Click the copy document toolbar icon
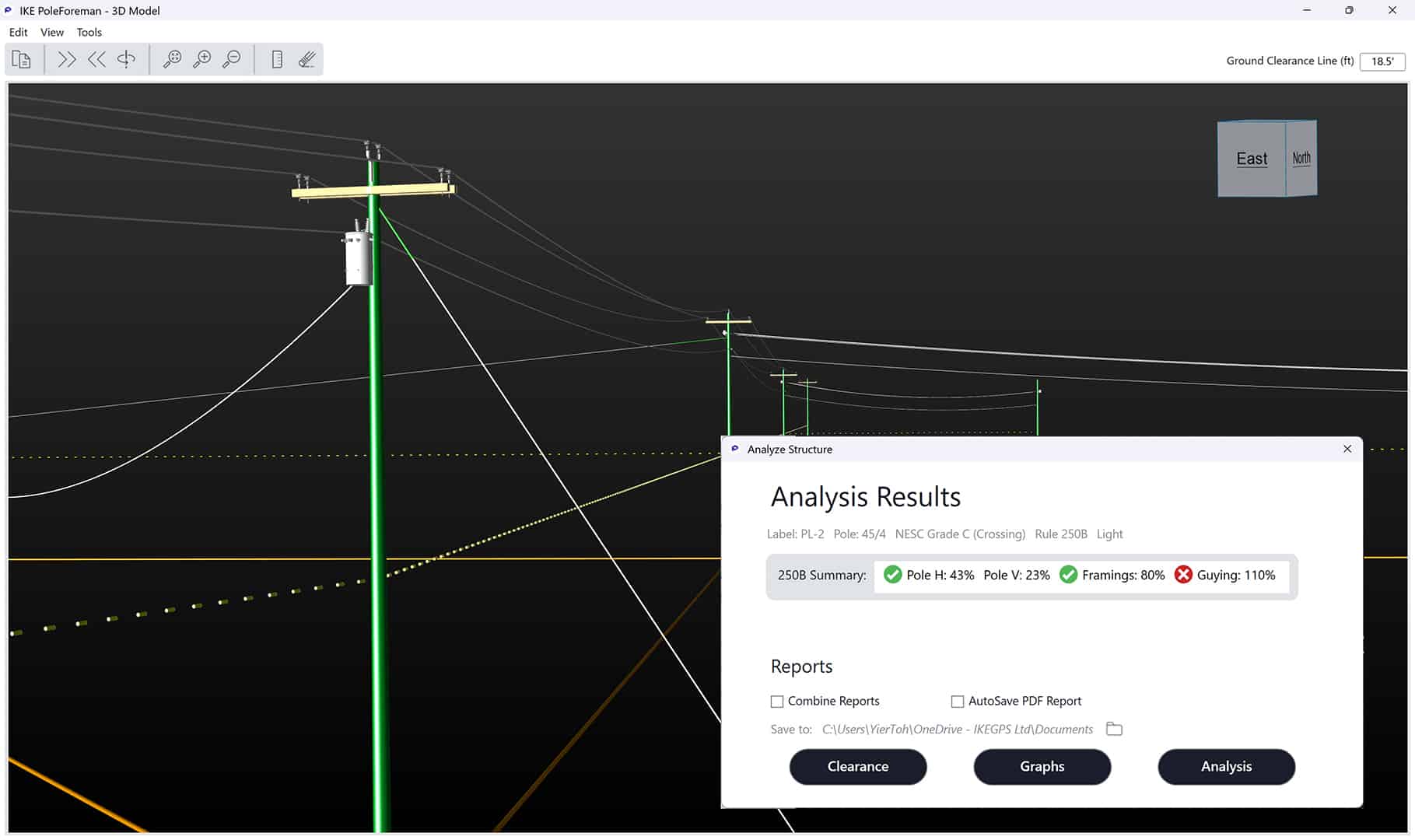The width and height of the screenshot is (1415, 840). coord(22,60)
